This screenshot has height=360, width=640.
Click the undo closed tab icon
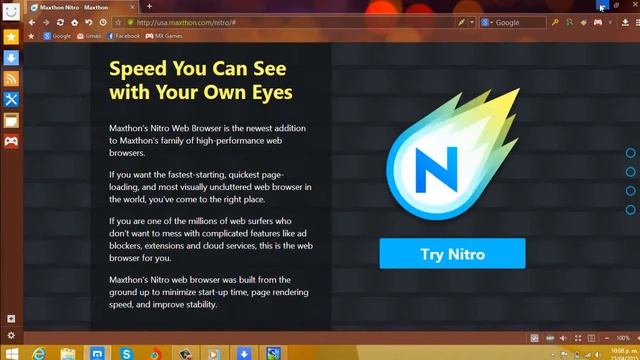(x=89, y=23)
